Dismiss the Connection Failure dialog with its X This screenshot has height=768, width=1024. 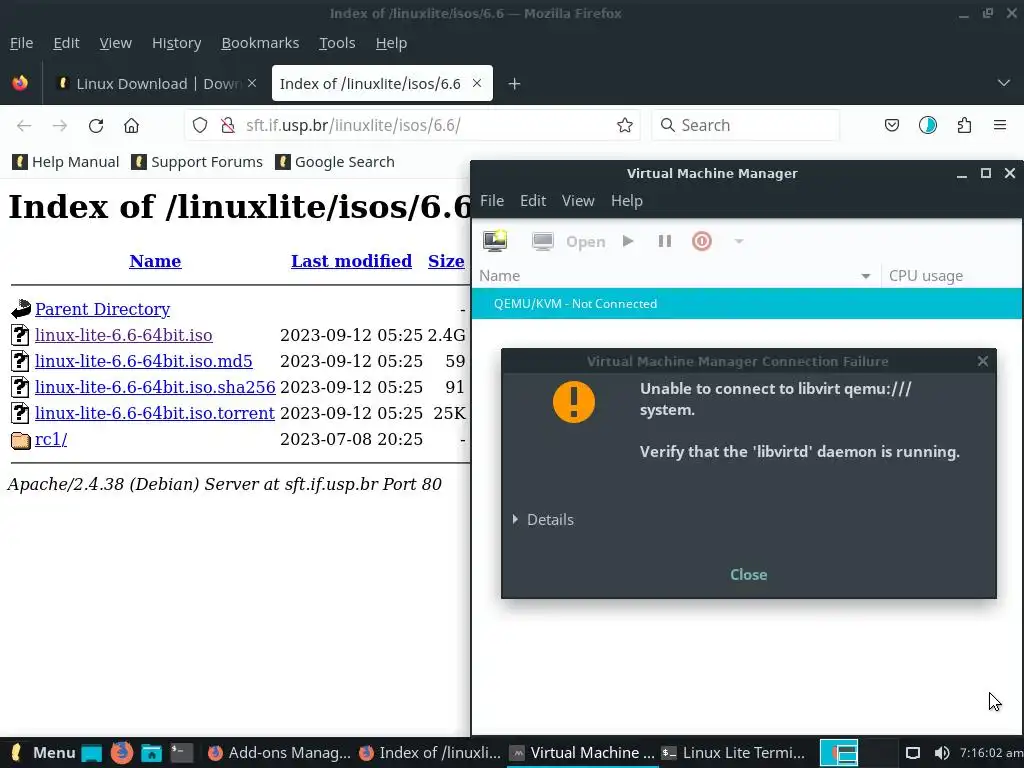pos(982,361)
